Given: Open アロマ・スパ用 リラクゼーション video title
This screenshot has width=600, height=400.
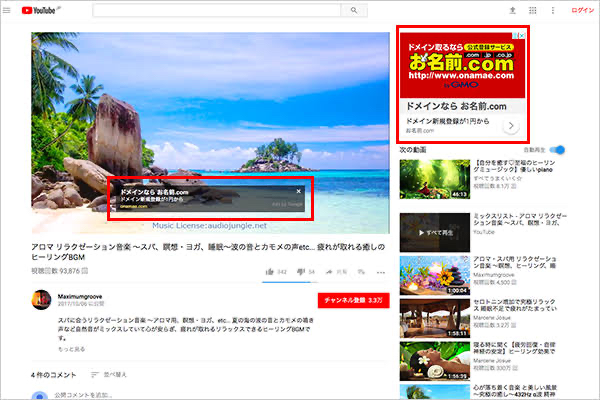Looking at the screenshot, I should (515, 262).
